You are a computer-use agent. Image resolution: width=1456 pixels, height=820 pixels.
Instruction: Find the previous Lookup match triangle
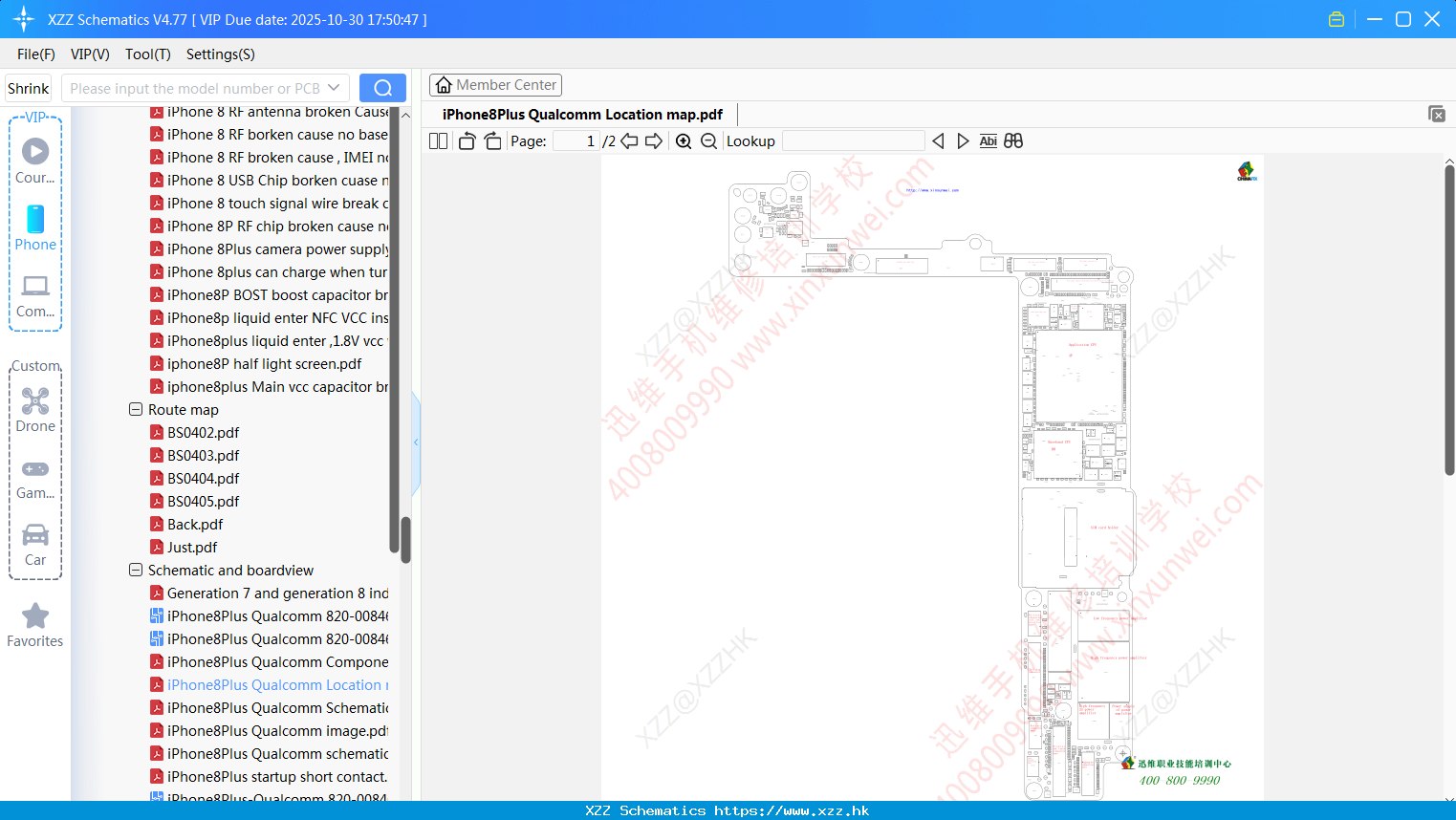938,140
